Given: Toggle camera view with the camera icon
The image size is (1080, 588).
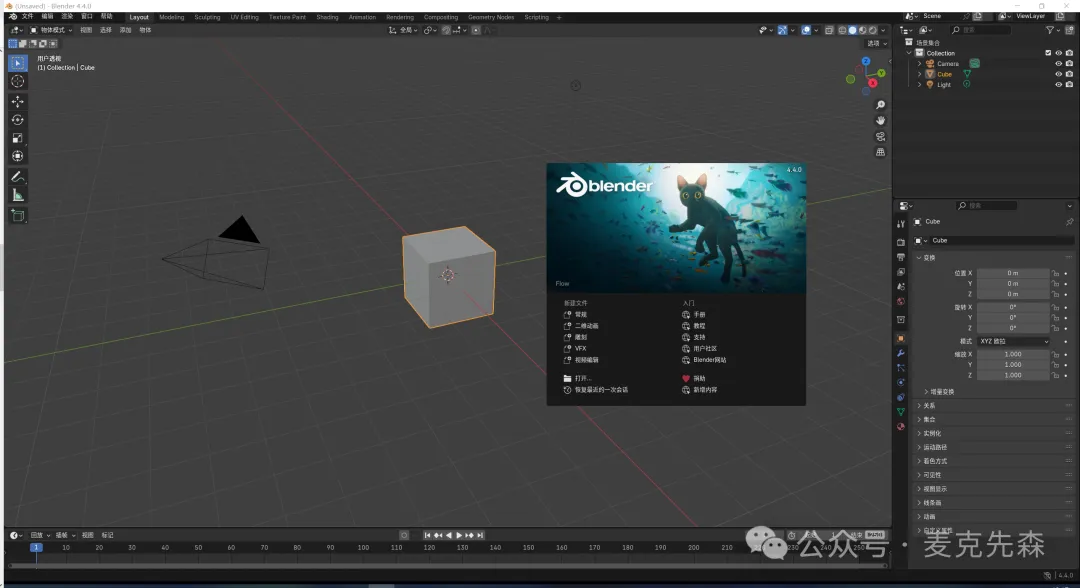Looking at the screenshot, I should coord(880,136).
